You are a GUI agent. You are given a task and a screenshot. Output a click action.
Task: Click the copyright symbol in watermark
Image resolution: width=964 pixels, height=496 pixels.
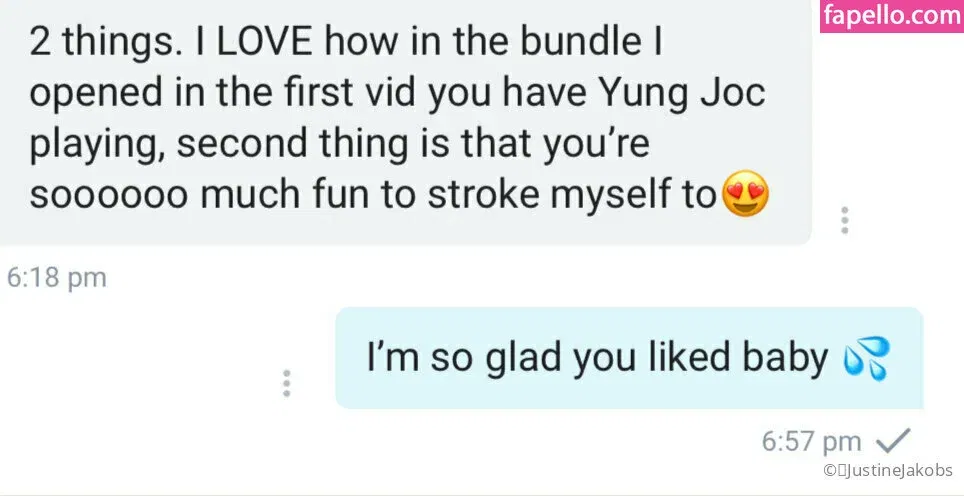pos(828,470)
